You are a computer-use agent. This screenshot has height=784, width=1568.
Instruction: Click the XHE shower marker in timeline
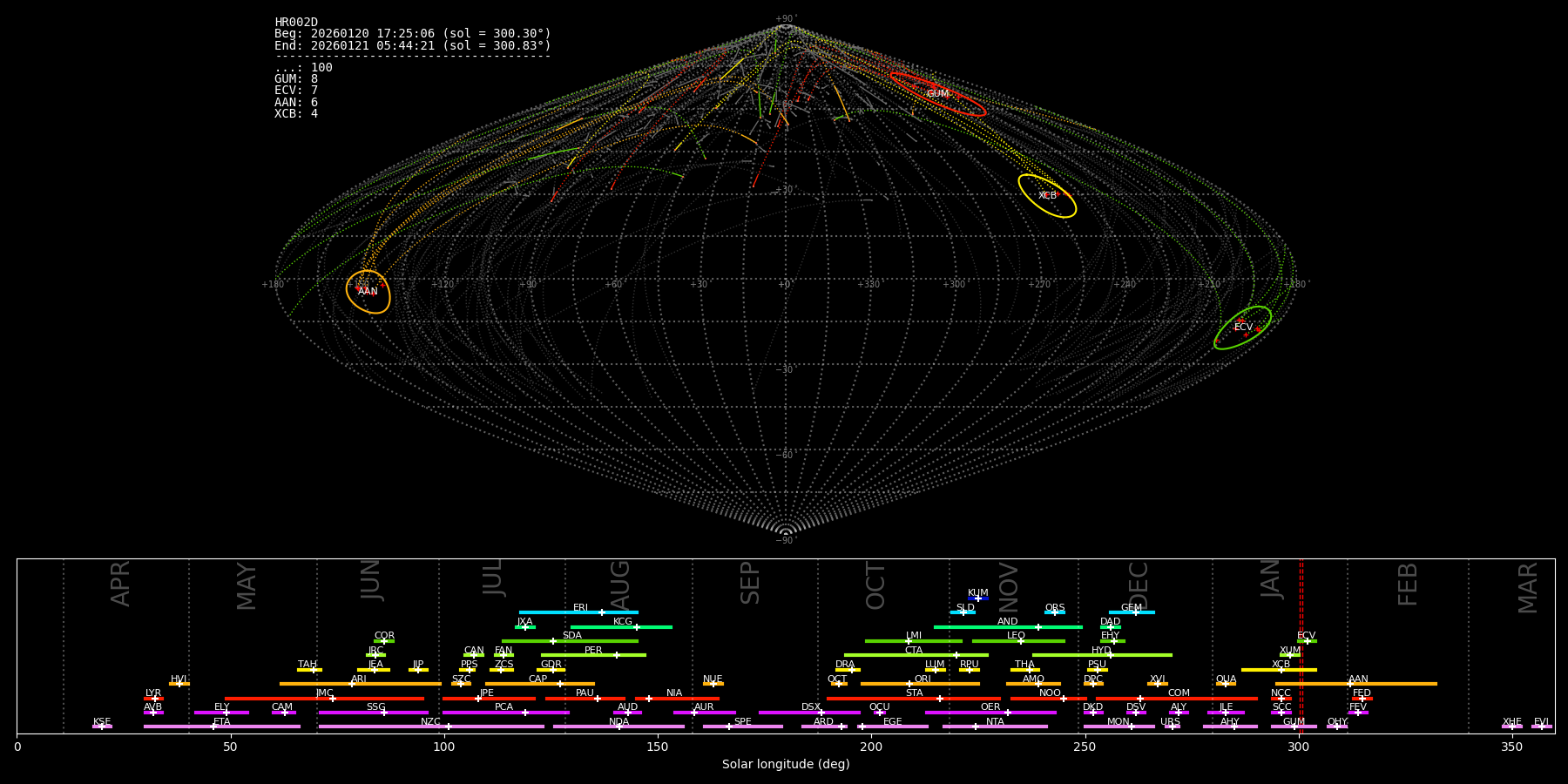pos(1511,727)
